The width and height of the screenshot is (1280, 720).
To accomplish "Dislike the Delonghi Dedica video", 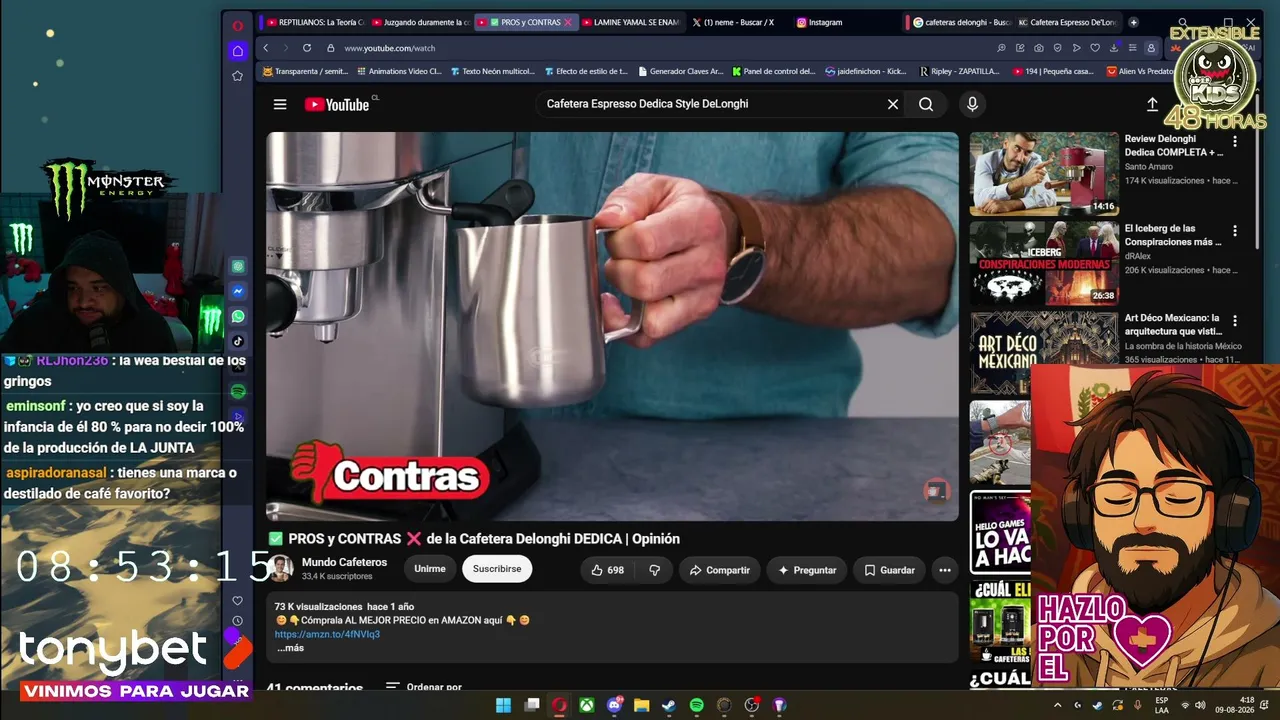I will (x=655, y=570).
